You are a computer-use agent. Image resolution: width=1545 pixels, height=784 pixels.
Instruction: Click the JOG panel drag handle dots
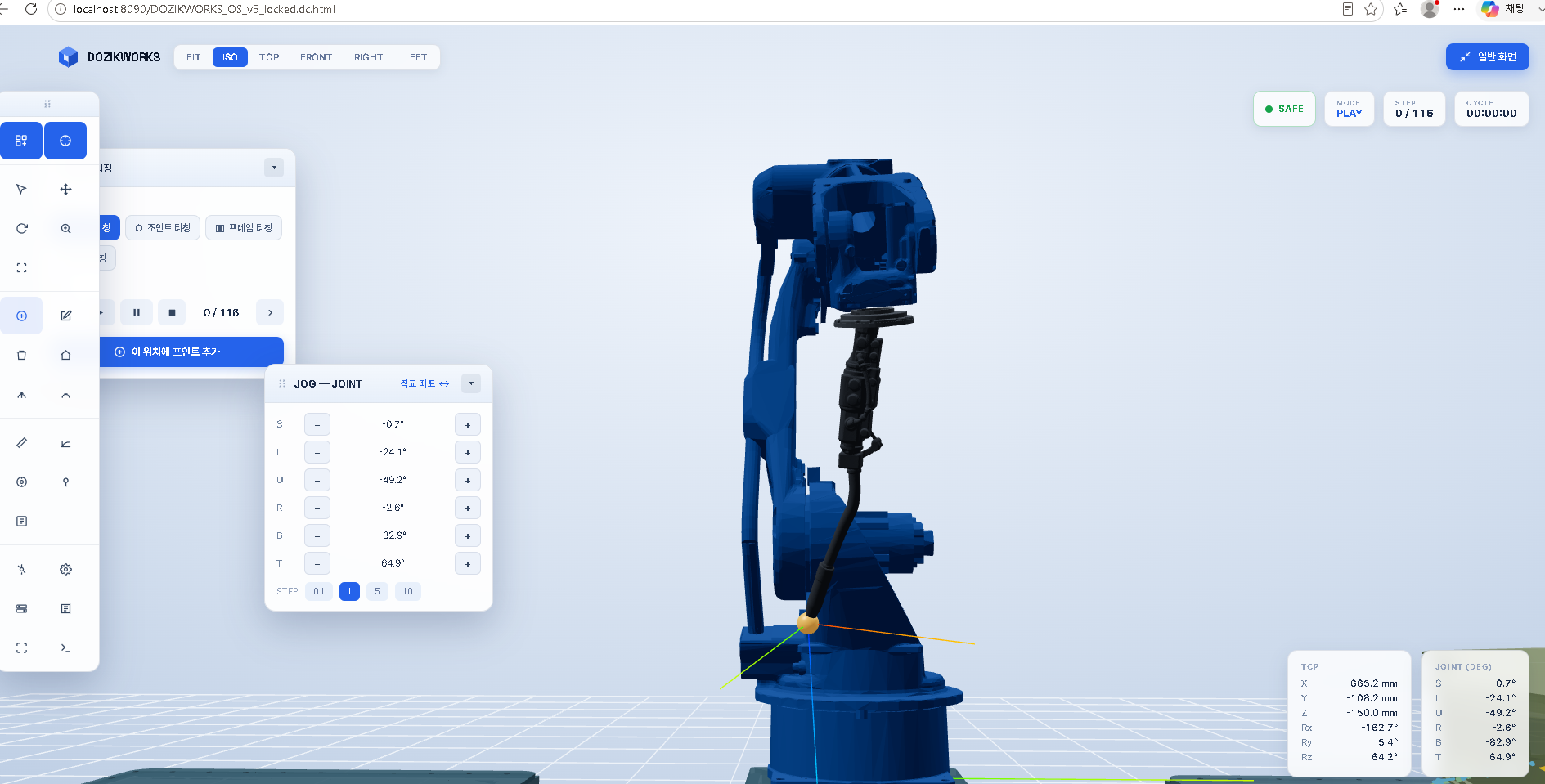point(282,384)
